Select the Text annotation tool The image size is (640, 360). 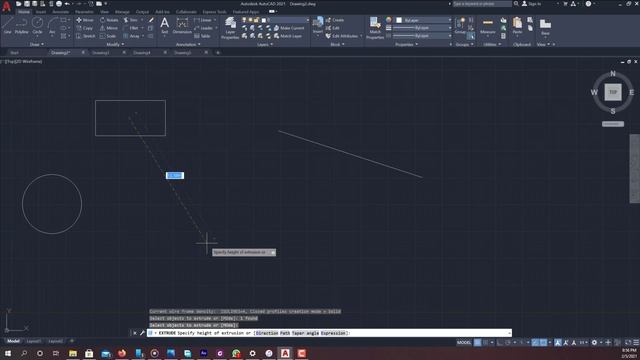(164, 25)
